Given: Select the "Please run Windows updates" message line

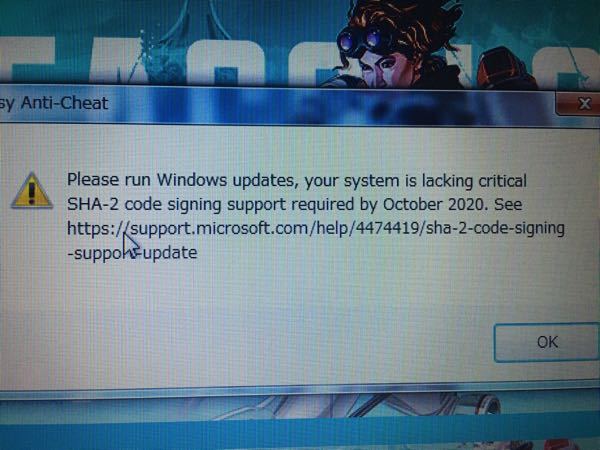Looking at the screenshot, I should point(297,180).
